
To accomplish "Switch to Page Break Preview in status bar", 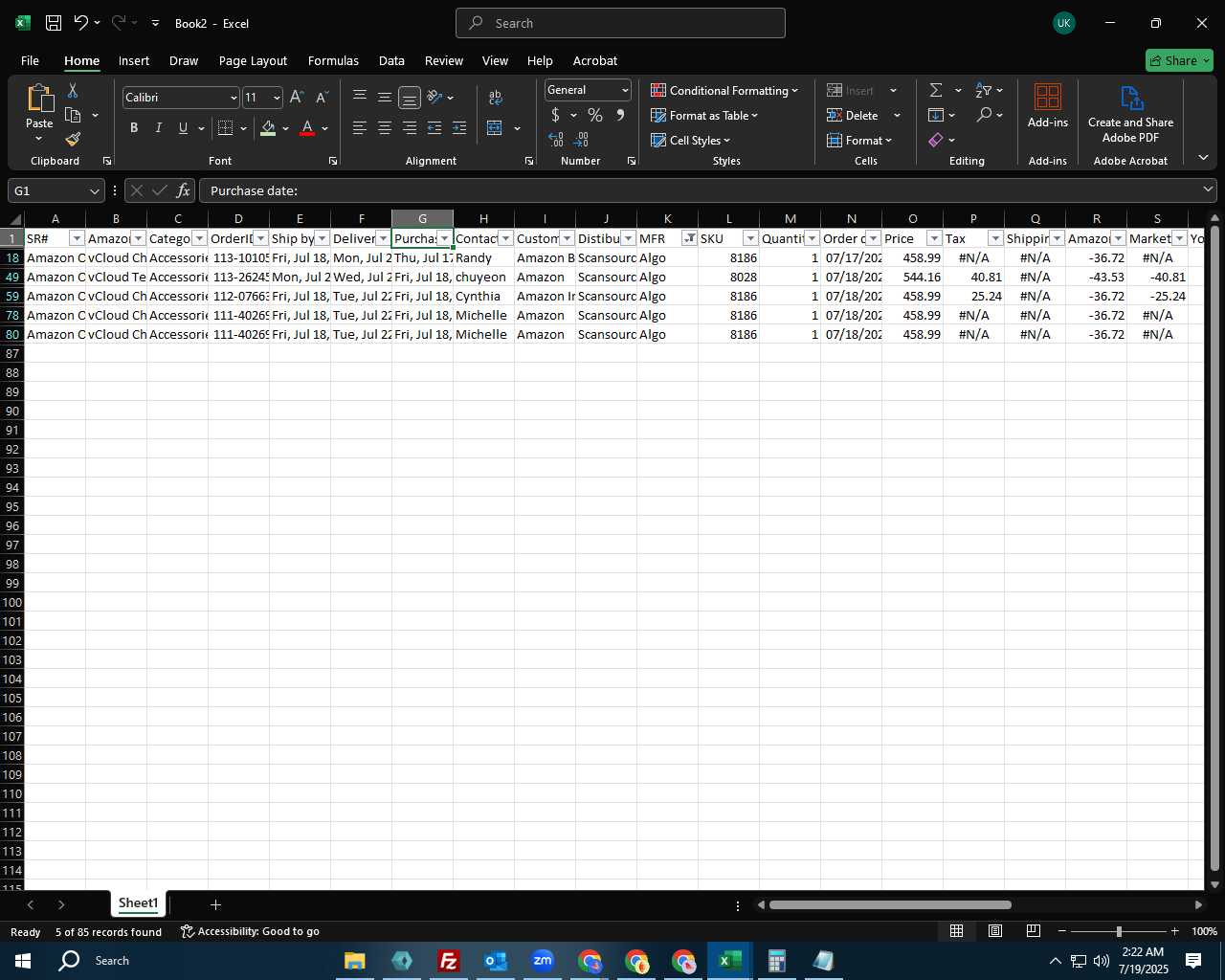I will click(x=1033, y=931).
